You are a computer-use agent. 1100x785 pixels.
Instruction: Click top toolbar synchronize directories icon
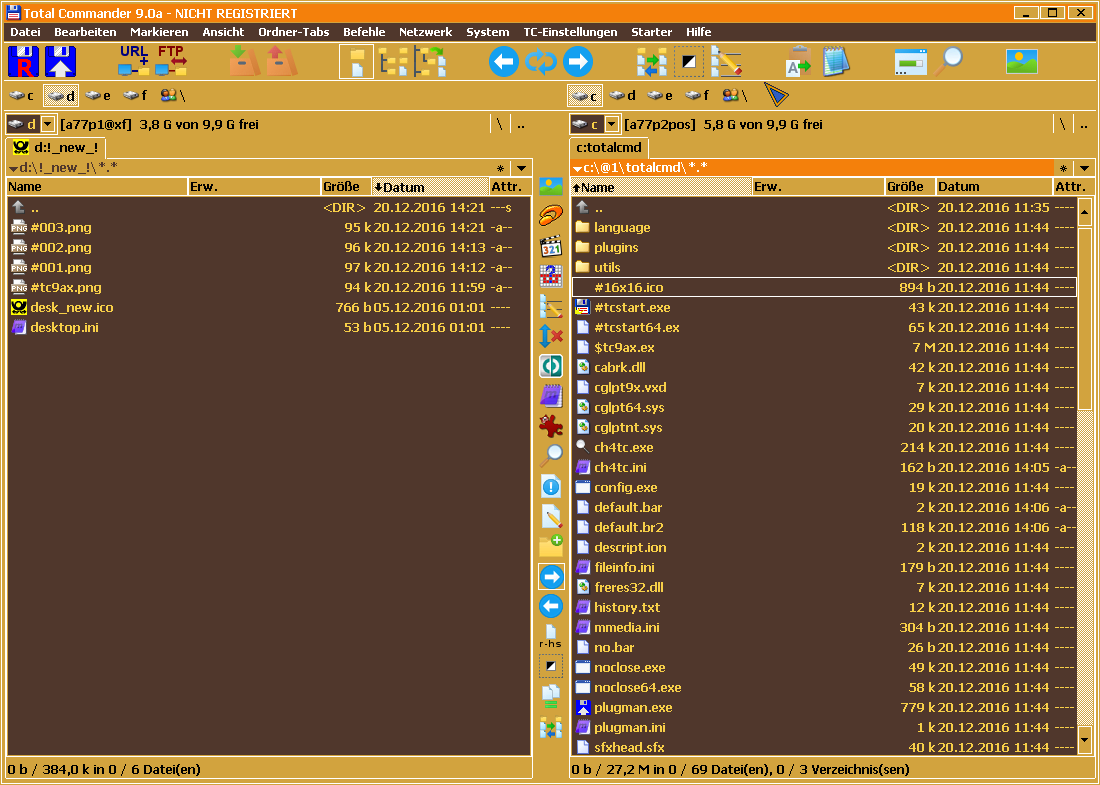652,62
